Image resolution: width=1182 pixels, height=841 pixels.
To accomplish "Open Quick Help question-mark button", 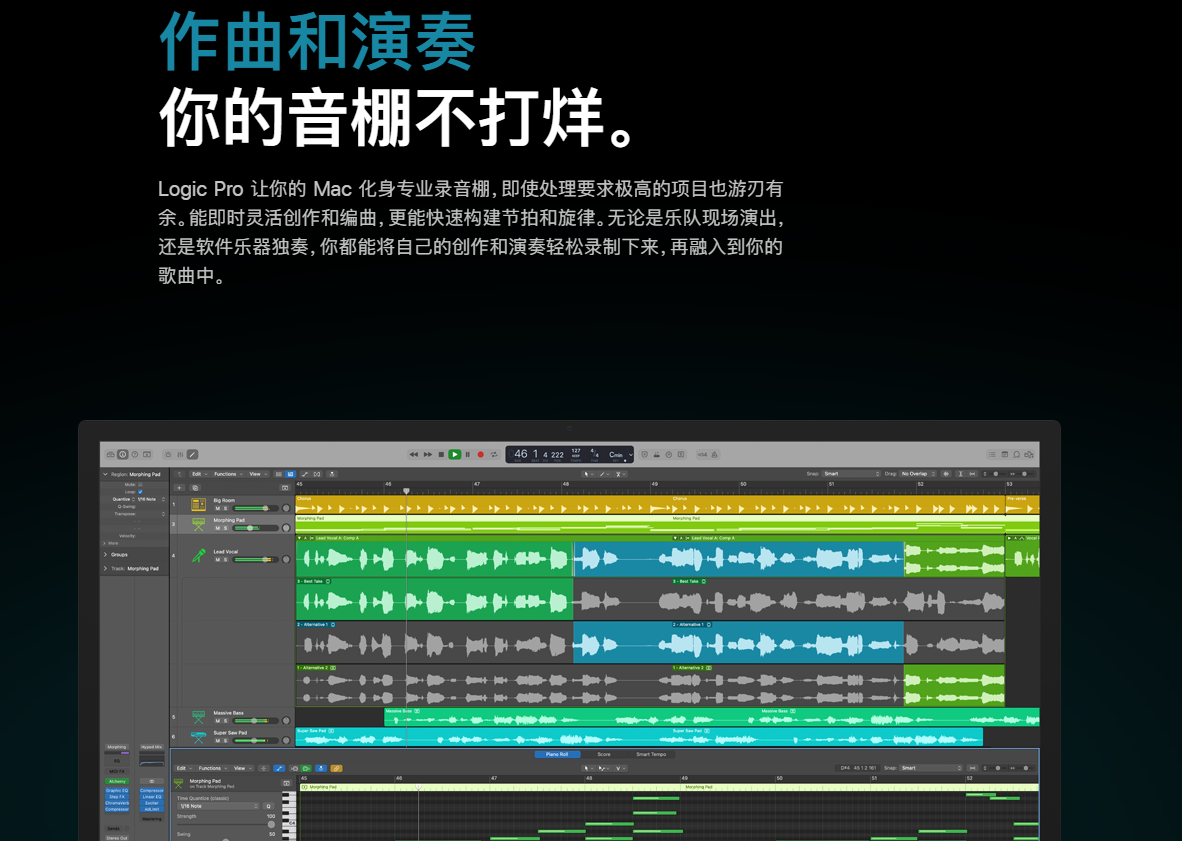I will coord(135,454).
